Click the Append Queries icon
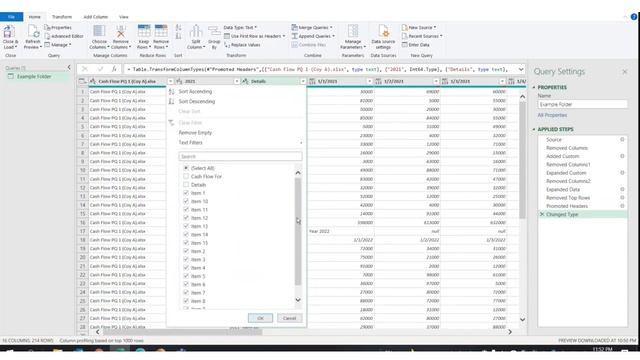Image resolution: width=640 pixels, height=360 pixels. pyautogui.click(x=294, y=36)
